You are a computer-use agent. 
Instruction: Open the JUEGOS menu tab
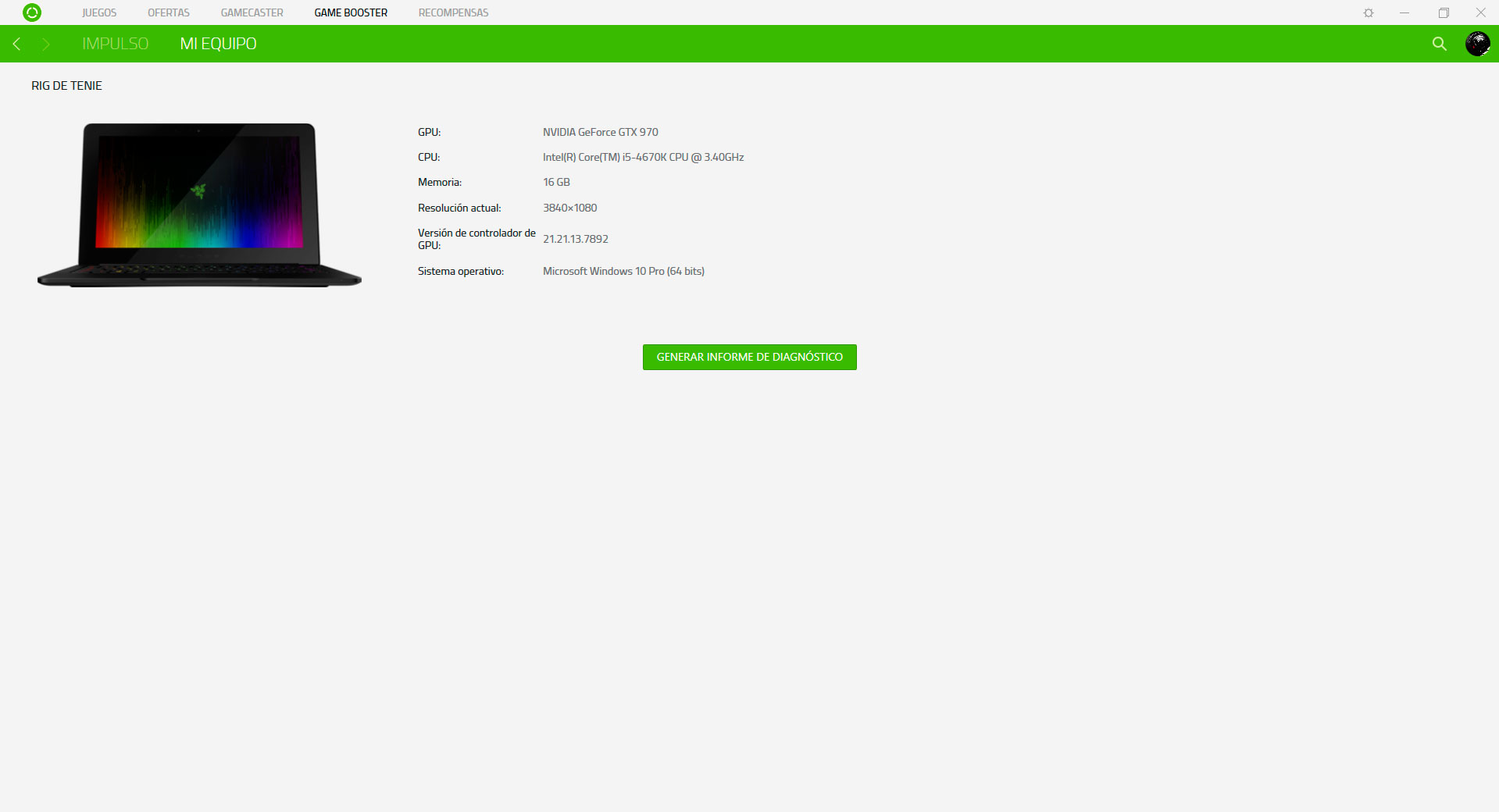pos(99,12)
